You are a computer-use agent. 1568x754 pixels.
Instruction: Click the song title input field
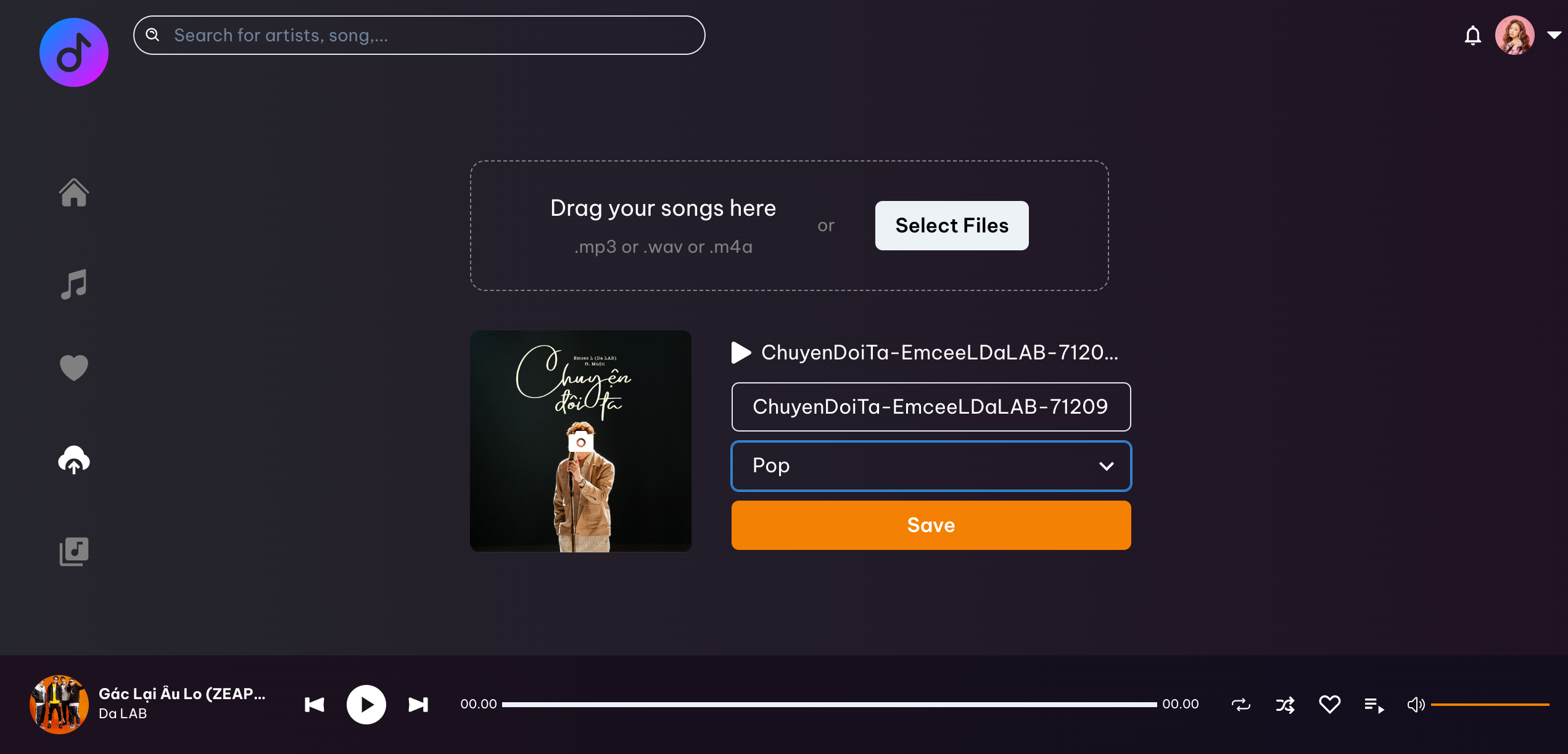931,407
